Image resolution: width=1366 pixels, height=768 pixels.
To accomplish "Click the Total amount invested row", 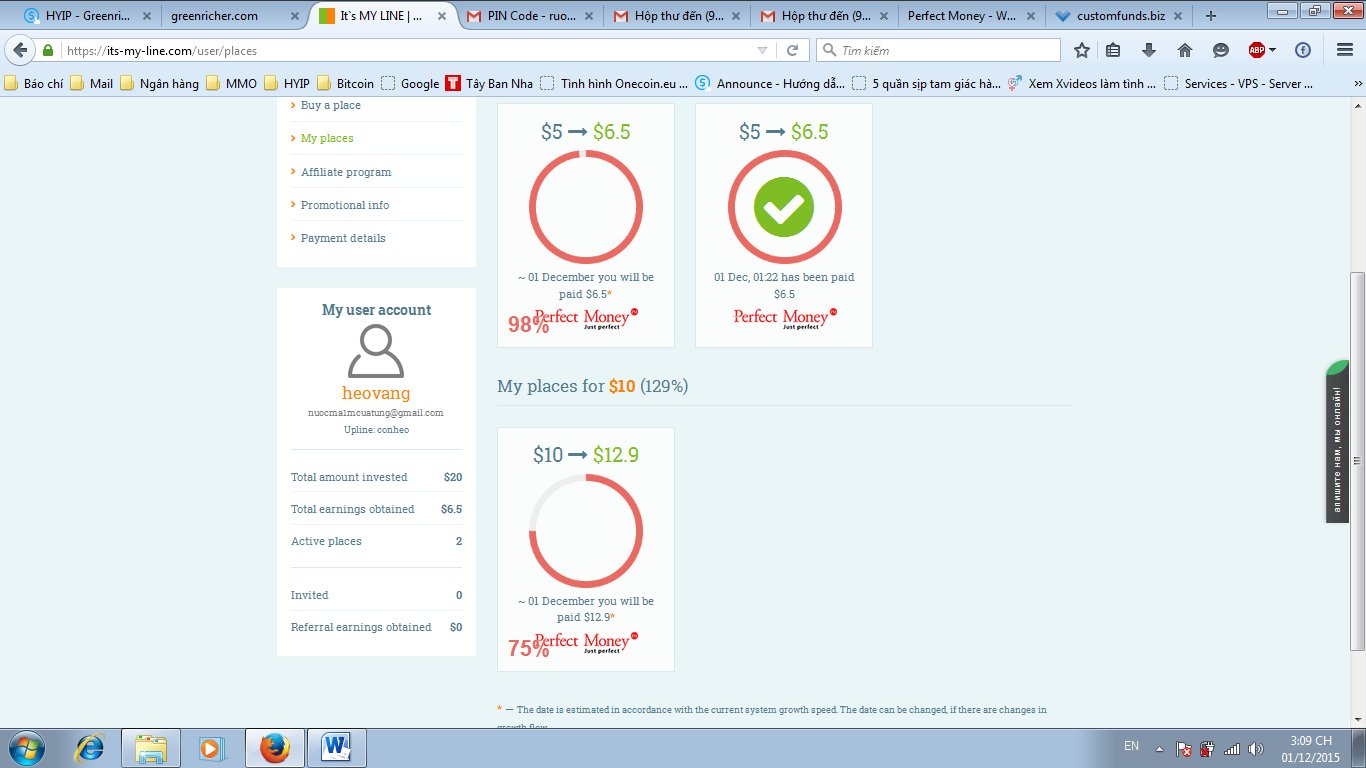I will [376, 477].
